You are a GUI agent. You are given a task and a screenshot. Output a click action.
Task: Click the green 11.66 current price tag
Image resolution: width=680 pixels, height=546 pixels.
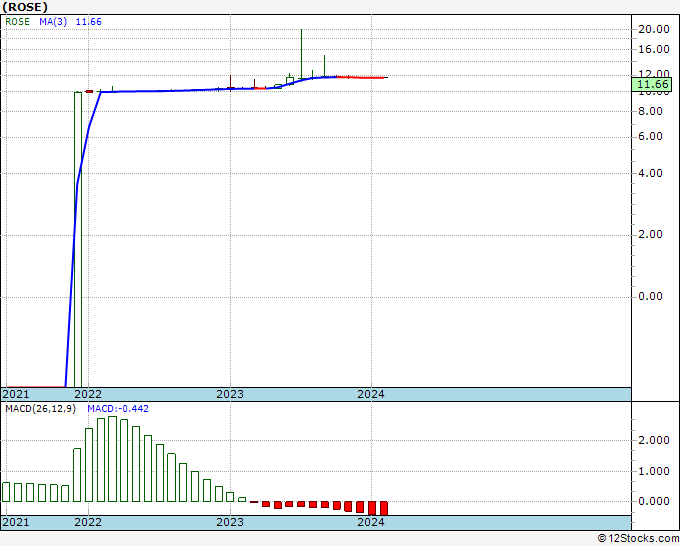tap(652, 84)
